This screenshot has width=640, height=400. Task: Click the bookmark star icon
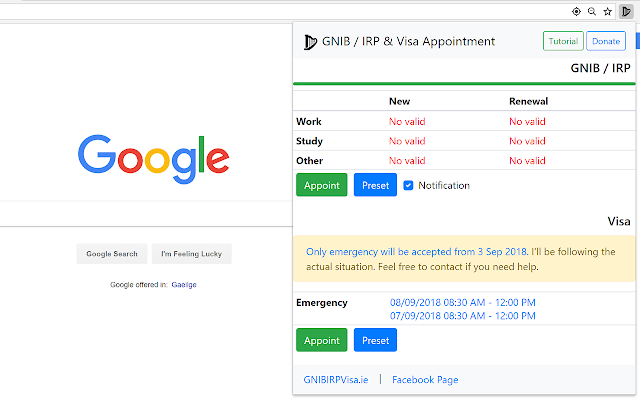[x=608, y=11]
